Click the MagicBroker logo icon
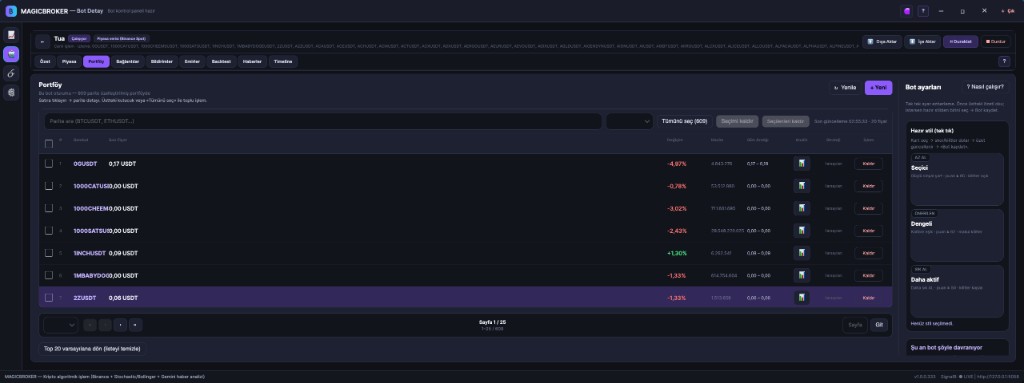Viewport: 1024px width, 383px height. point(10,11)
